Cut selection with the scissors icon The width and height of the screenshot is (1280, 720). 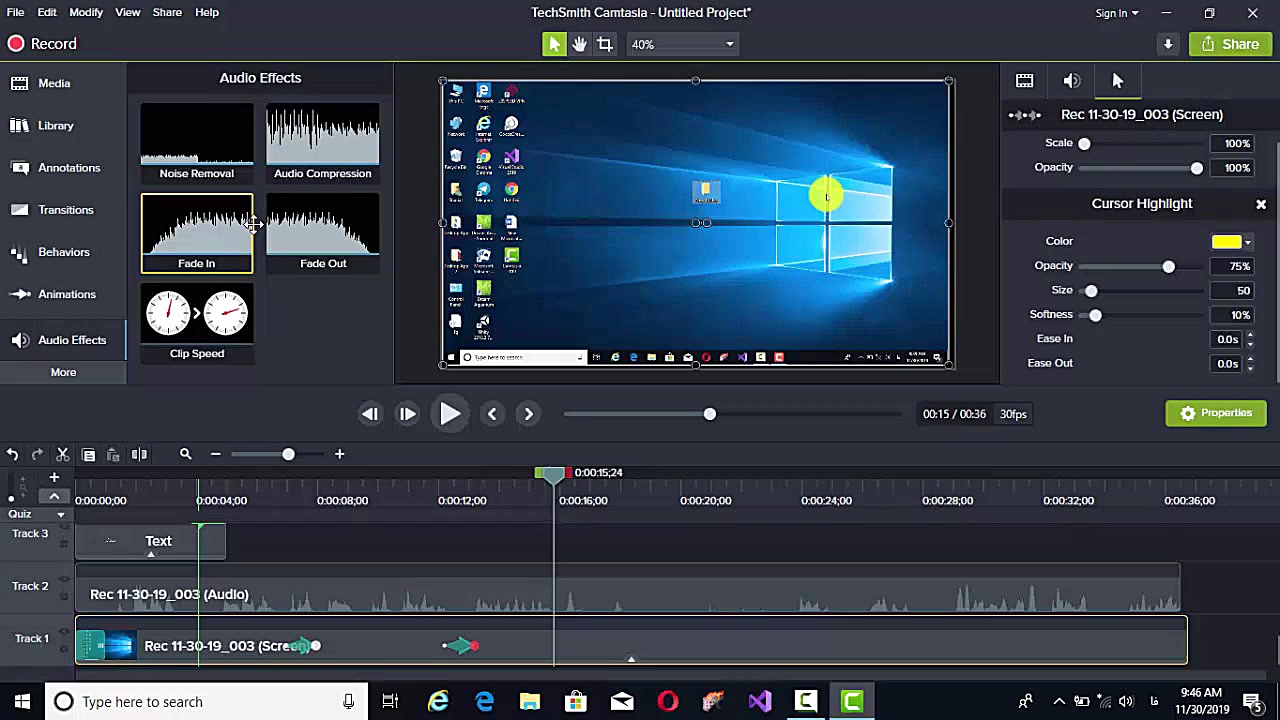62,455
